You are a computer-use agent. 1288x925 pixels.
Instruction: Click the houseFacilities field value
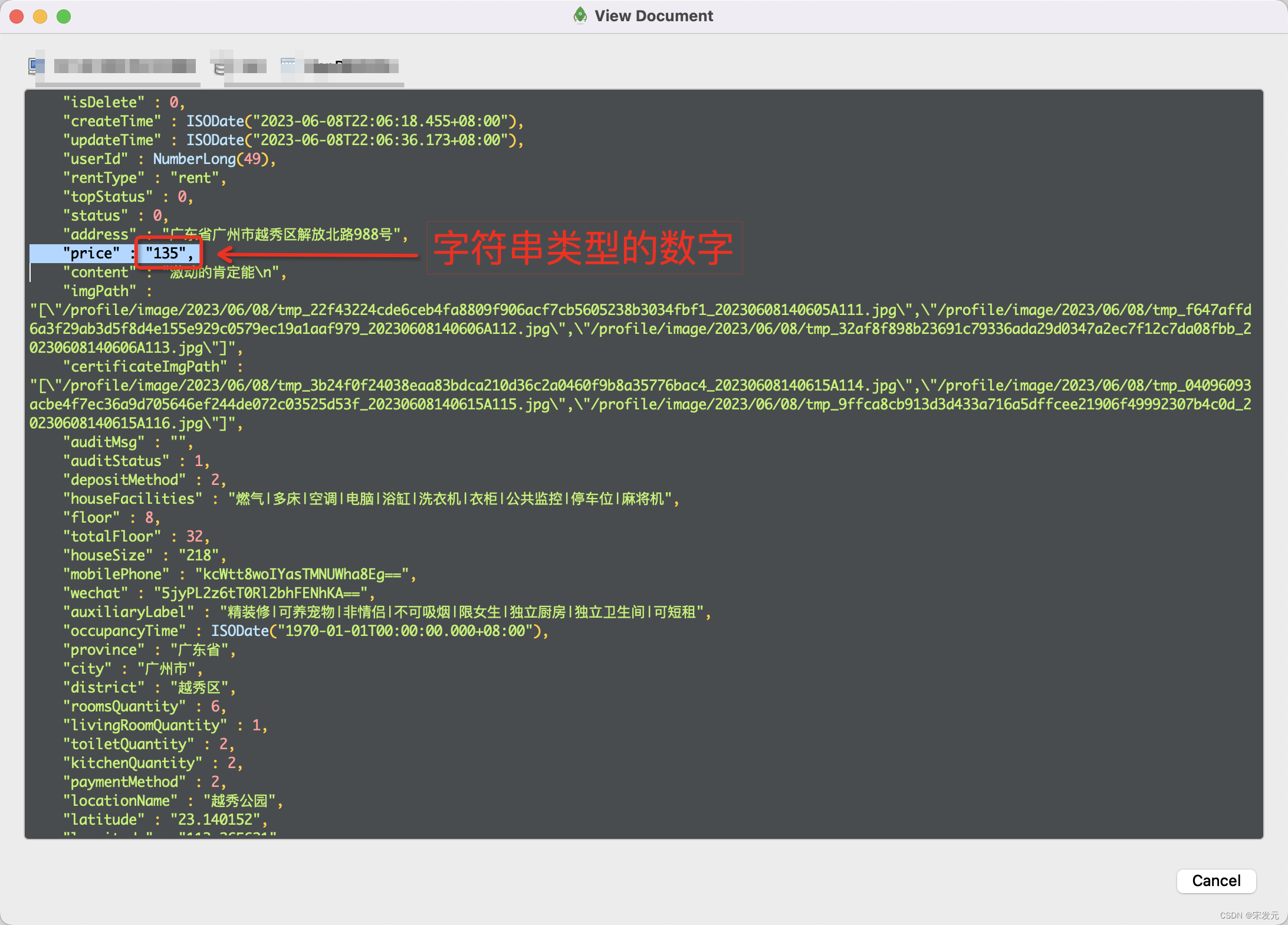(x=454, y=498)
